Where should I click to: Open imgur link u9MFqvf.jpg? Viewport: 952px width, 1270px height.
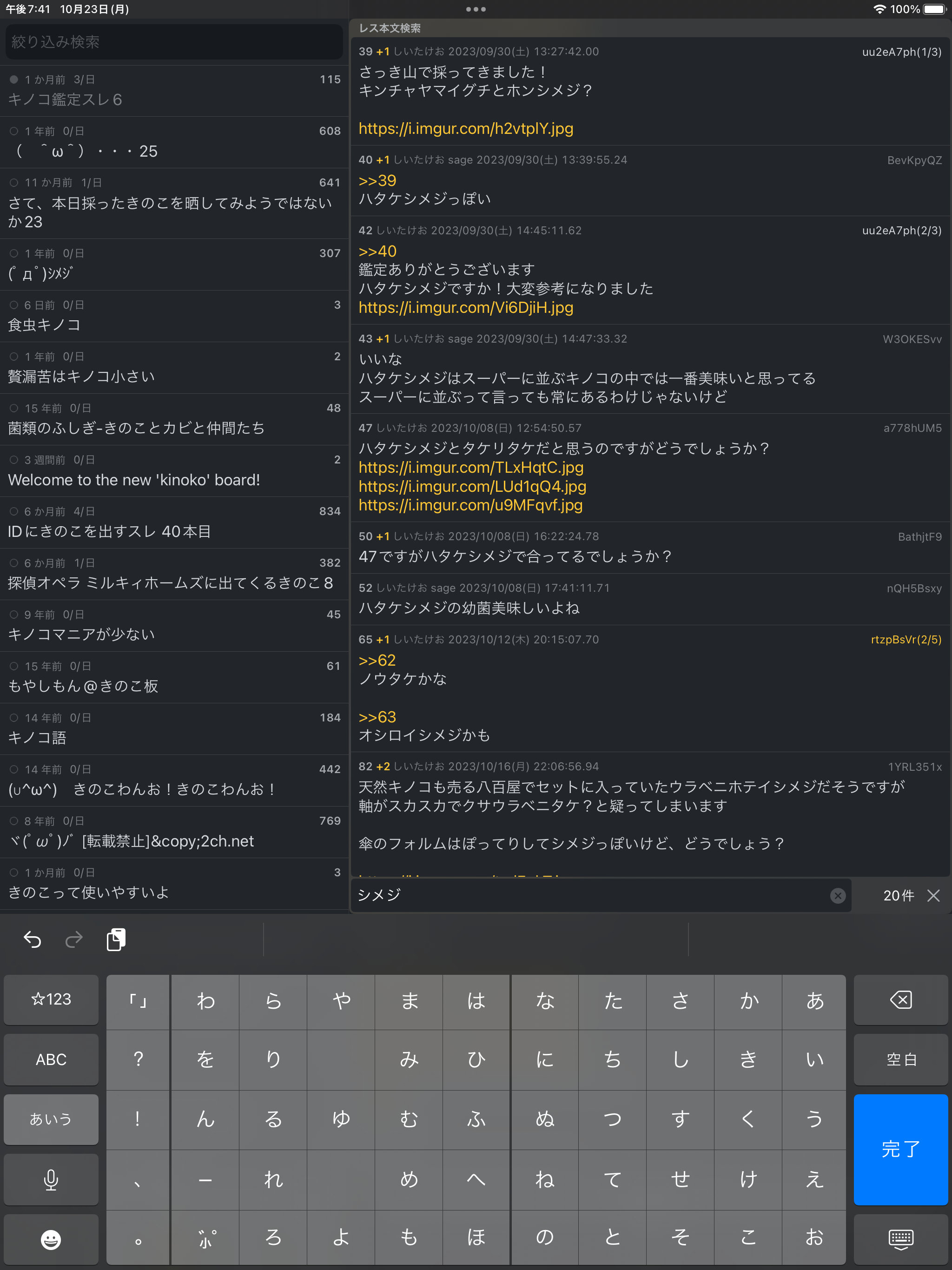tap(470, 505)
